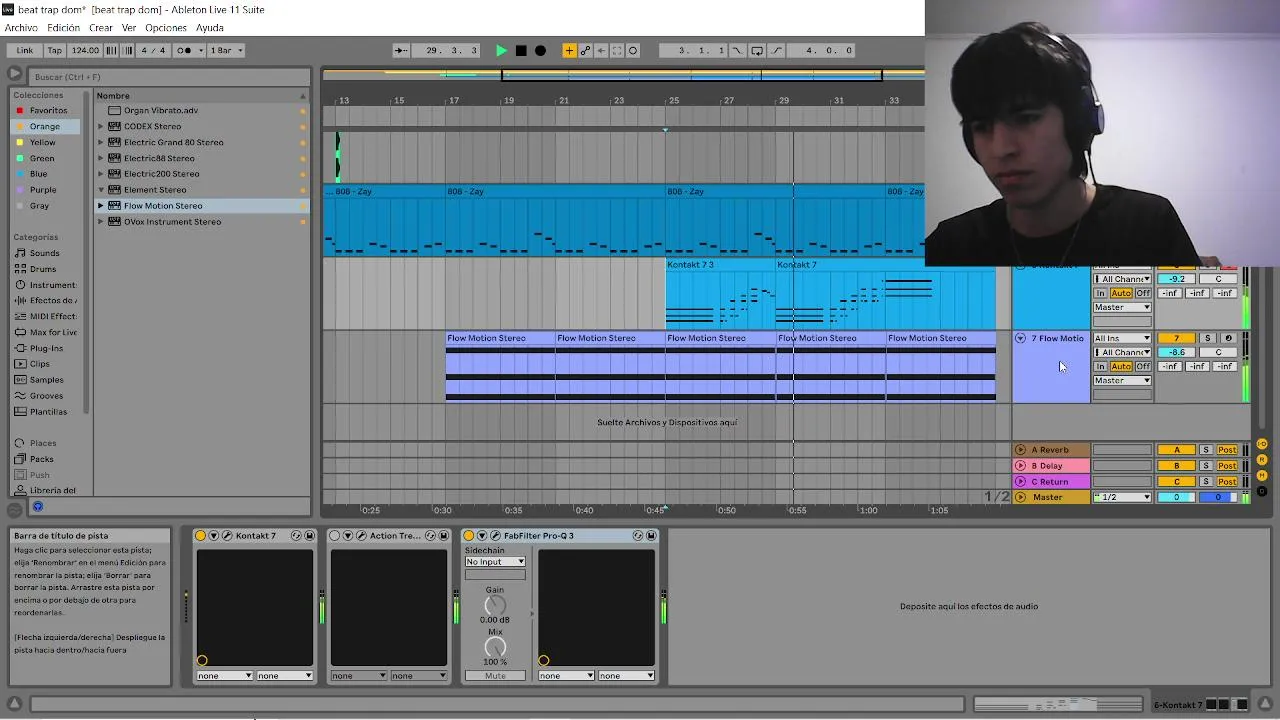The height and width of the screenshot is (720, 1280).
Task: Open the Opciones menu
Action: coord(166,28)
